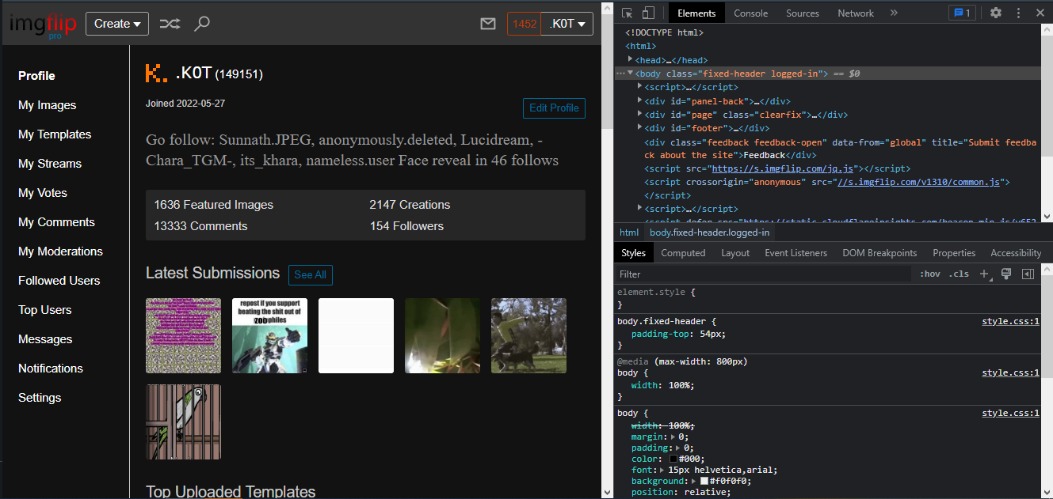Toggle the device toolbar icon
The image size is (1053, 499).
tap(648, 13)
